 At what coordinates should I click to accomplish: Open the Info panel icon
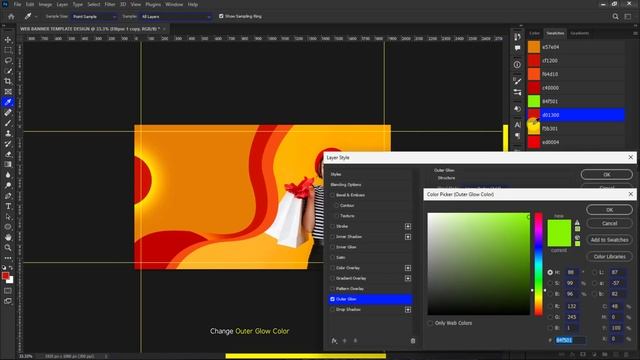point(517,64)
